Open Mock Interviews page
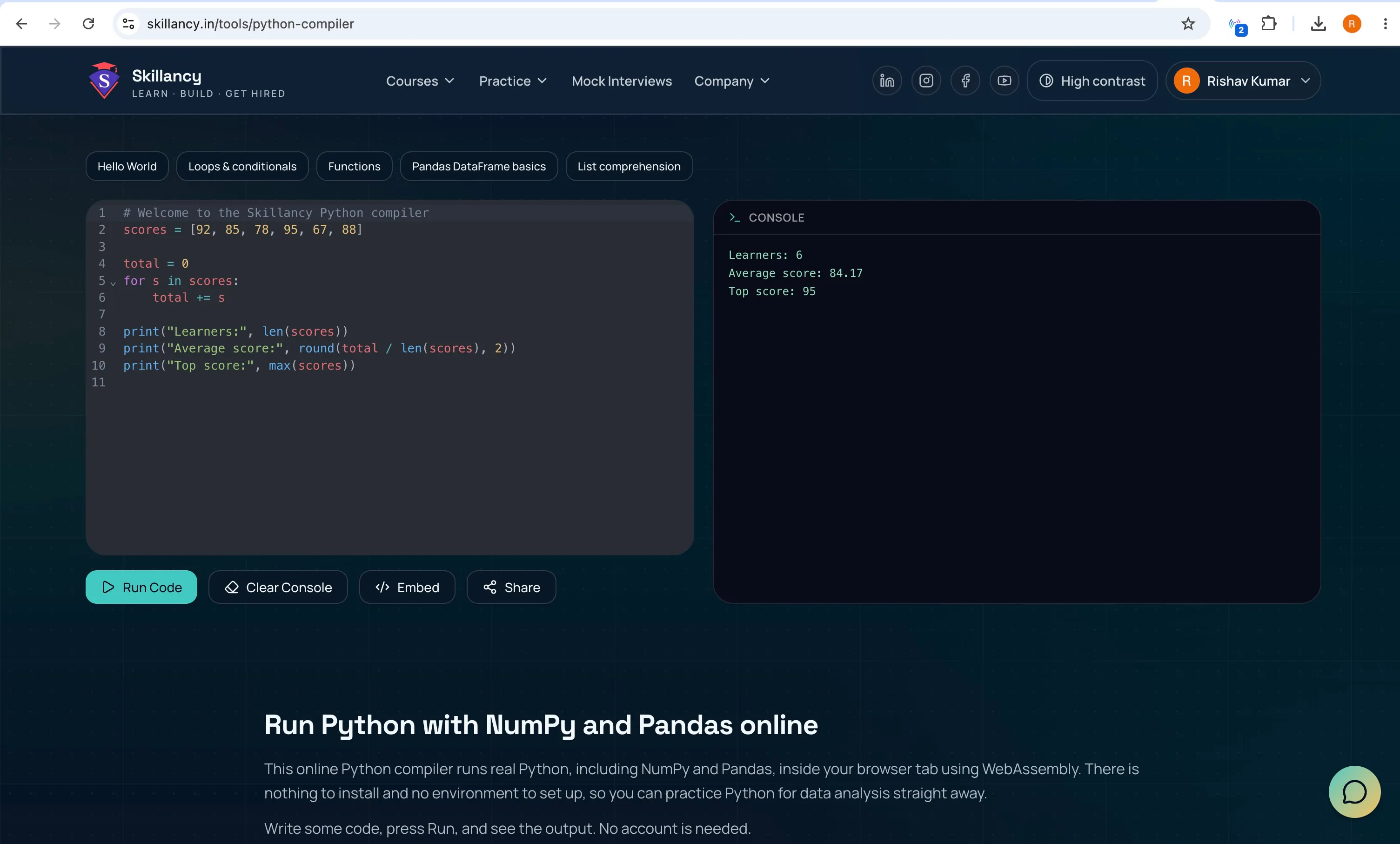Screen dimensions: 1400x844 622,81
